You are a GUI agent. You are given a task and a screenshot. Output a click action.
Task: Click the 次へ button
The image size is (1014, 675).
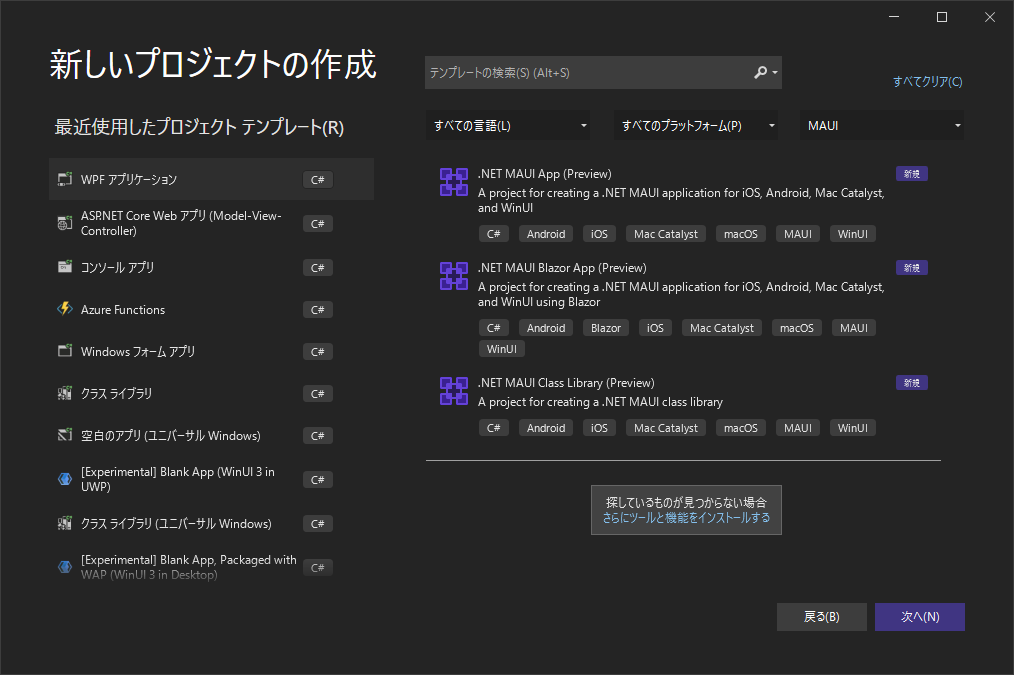tap(919, 616)
